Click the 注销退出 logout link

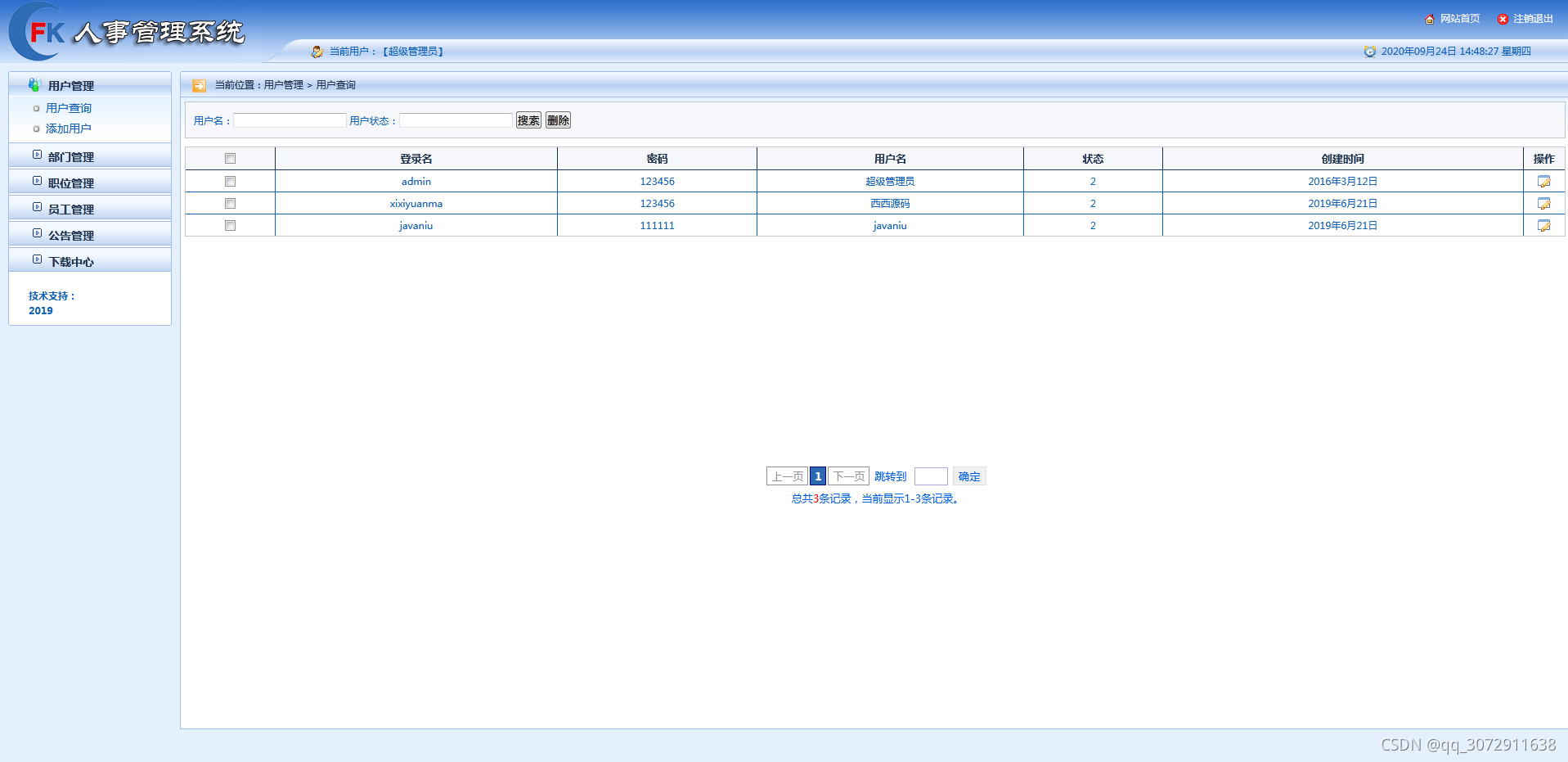1533,19
